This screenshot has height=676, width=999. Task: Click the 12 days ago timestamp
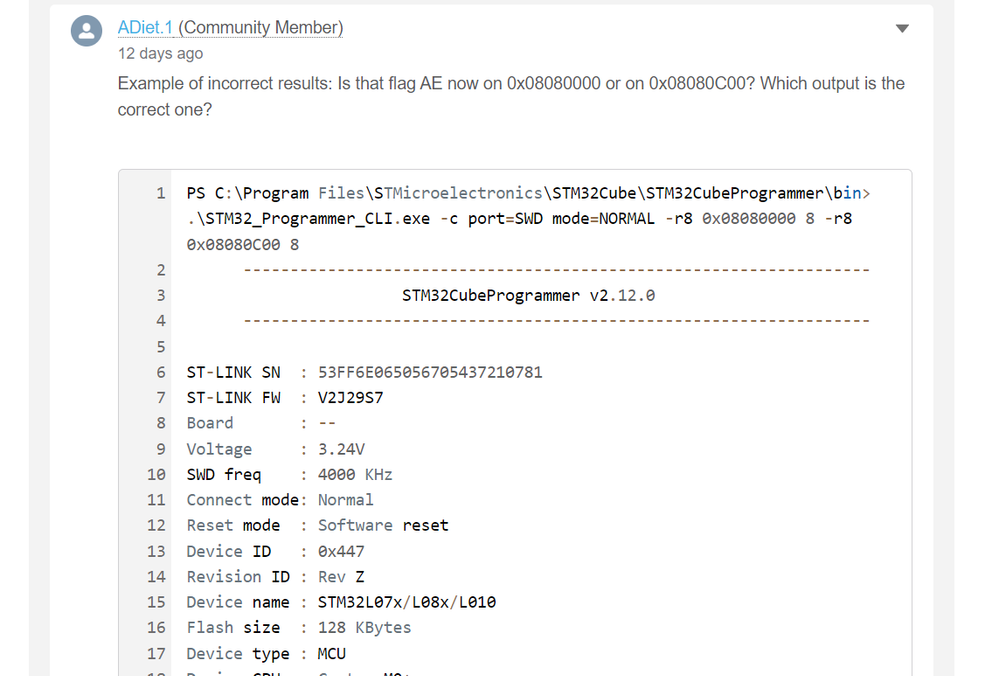(161, 54)
